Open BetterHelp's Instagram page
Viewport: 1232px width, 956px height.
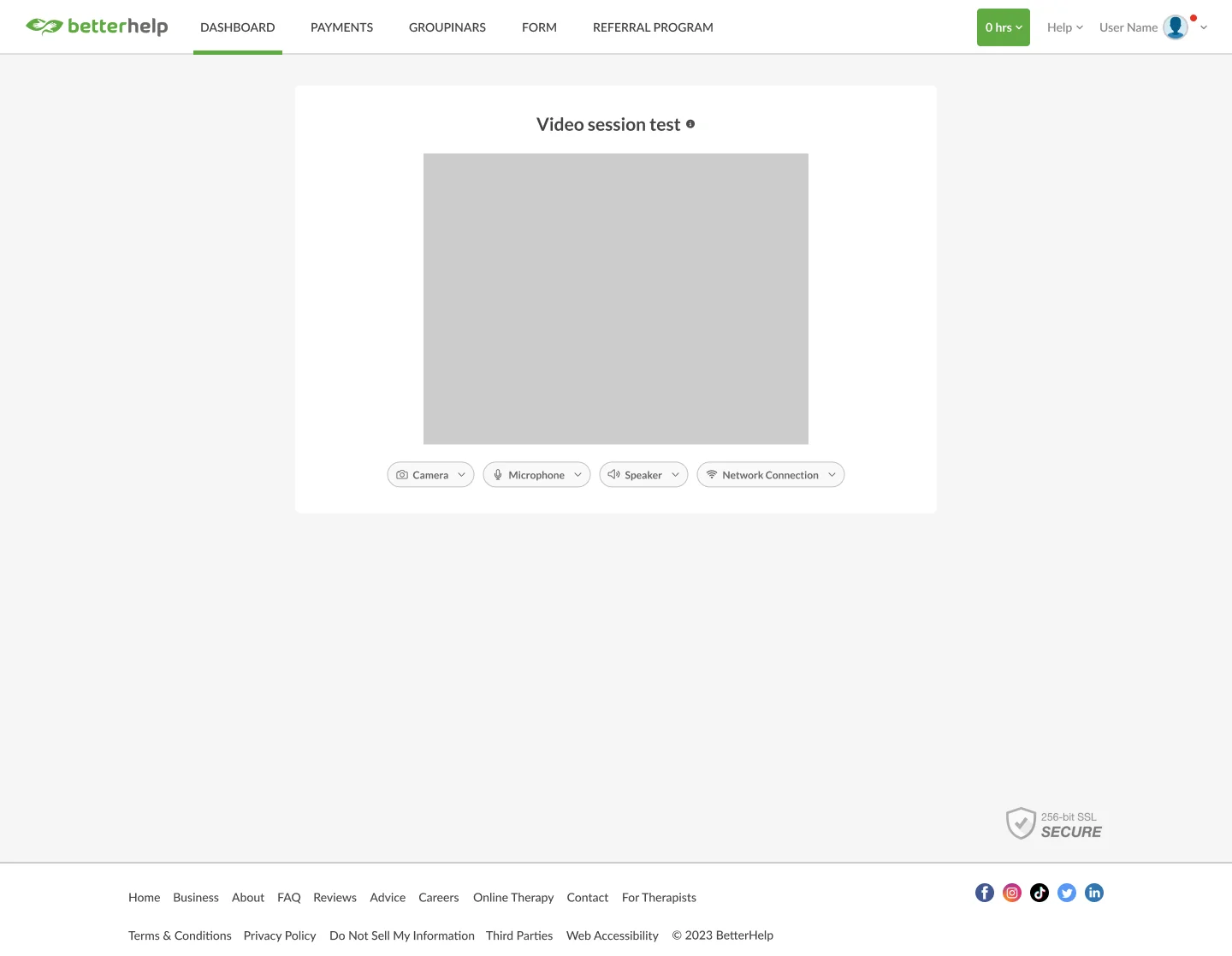[x=1012, y=893]
